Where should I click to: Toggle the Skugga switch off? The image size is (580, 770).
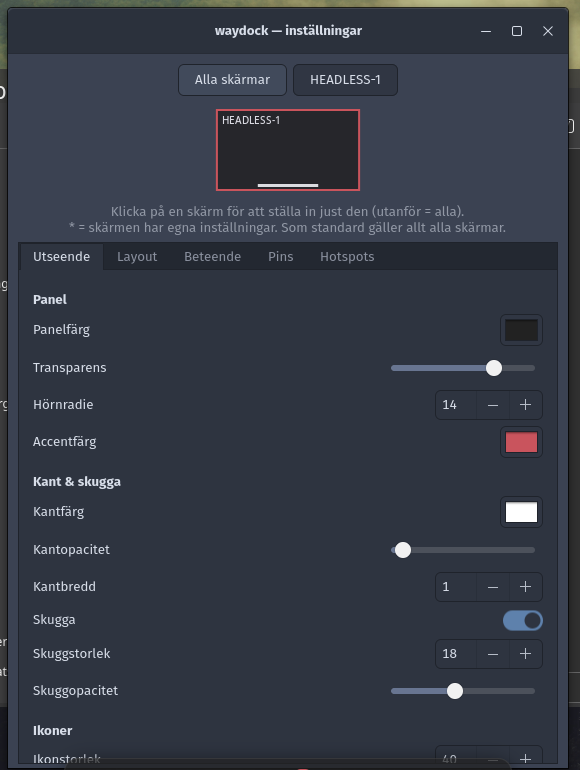click(x=523, y=620)
